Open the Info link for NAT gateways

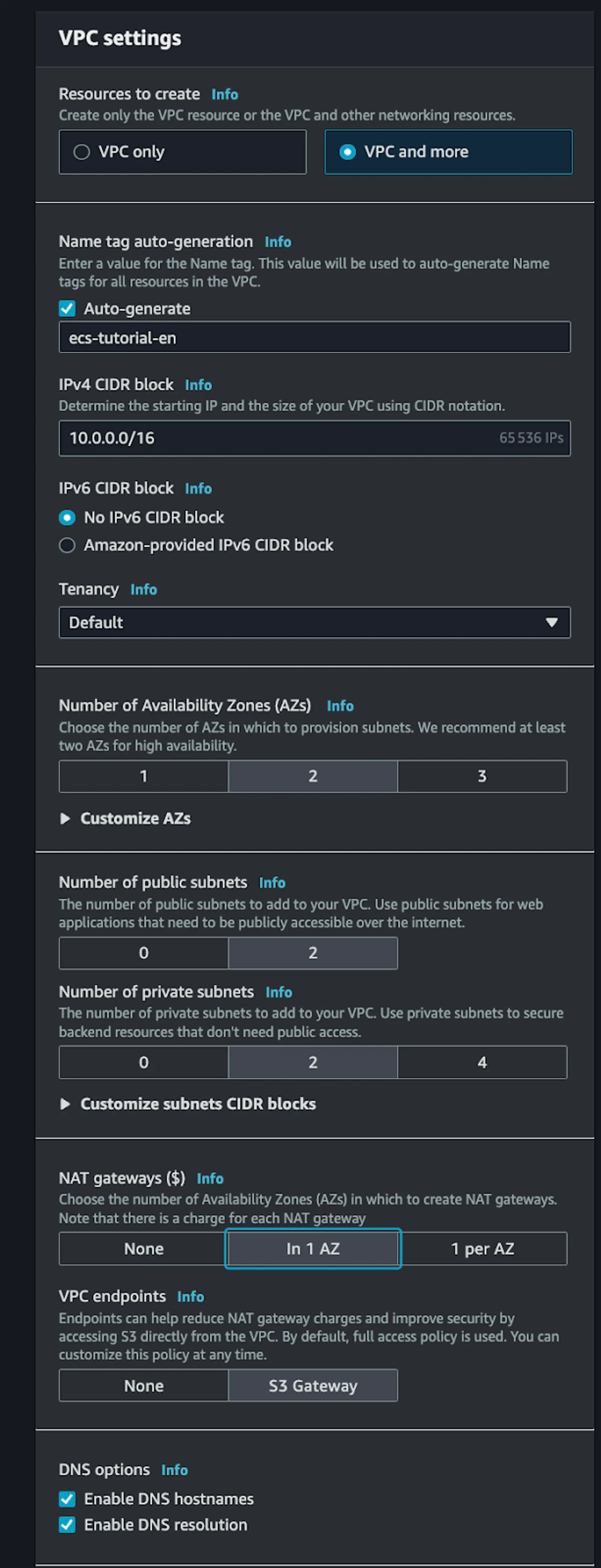point(209,1178)
